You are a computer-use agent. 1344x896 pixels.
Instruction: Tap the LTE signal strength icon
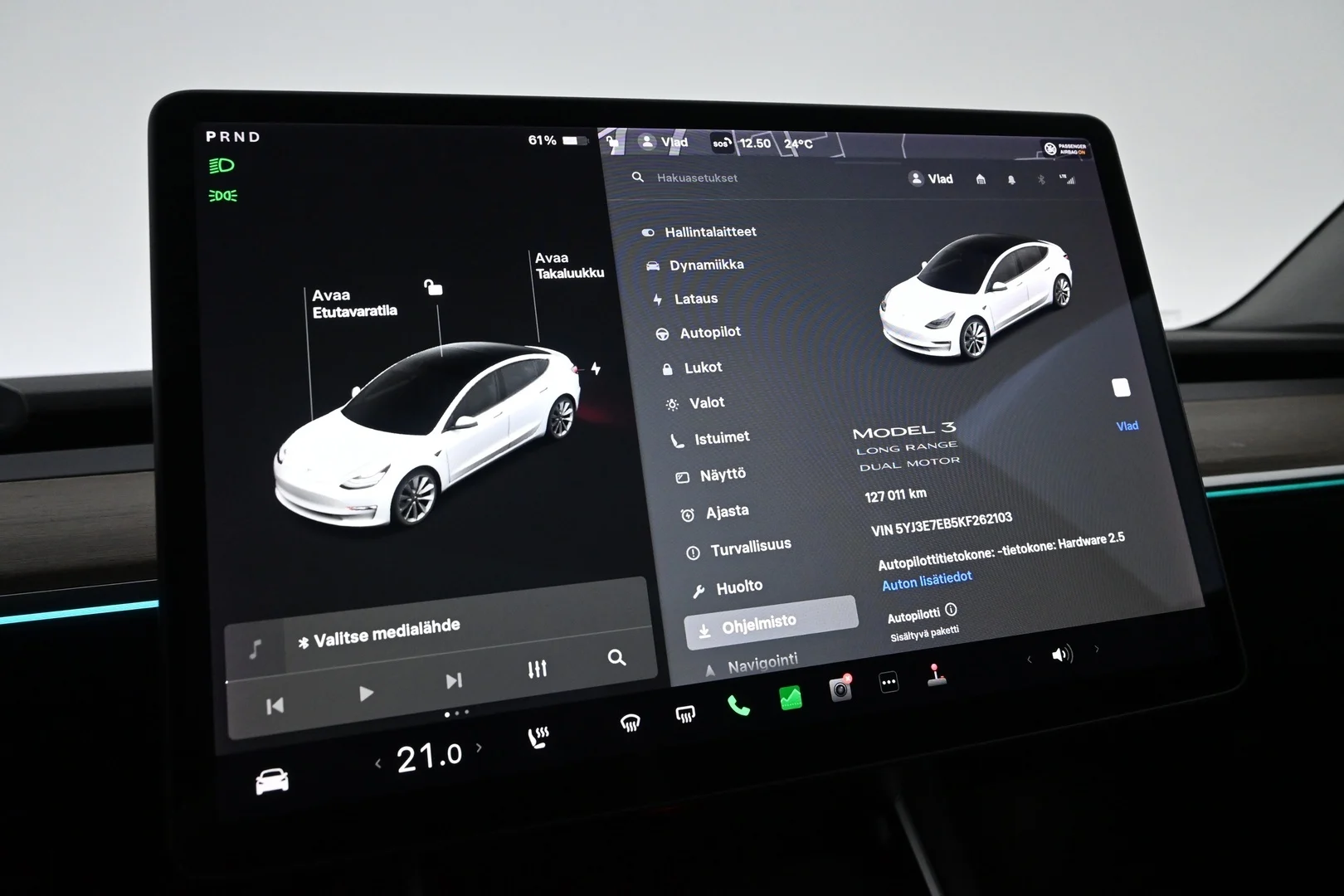(x=1067, y=179)
